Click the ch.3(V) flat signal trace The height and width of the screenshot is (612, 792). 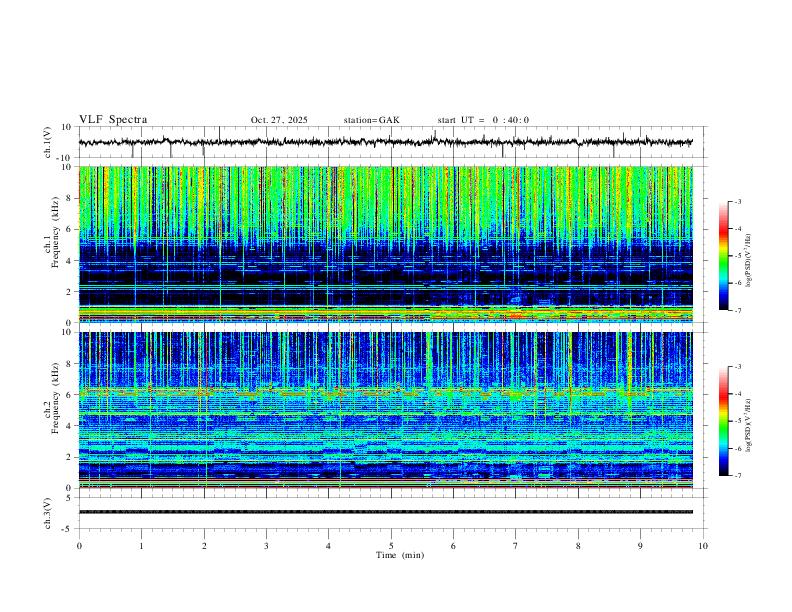click(x=386, y=512)
